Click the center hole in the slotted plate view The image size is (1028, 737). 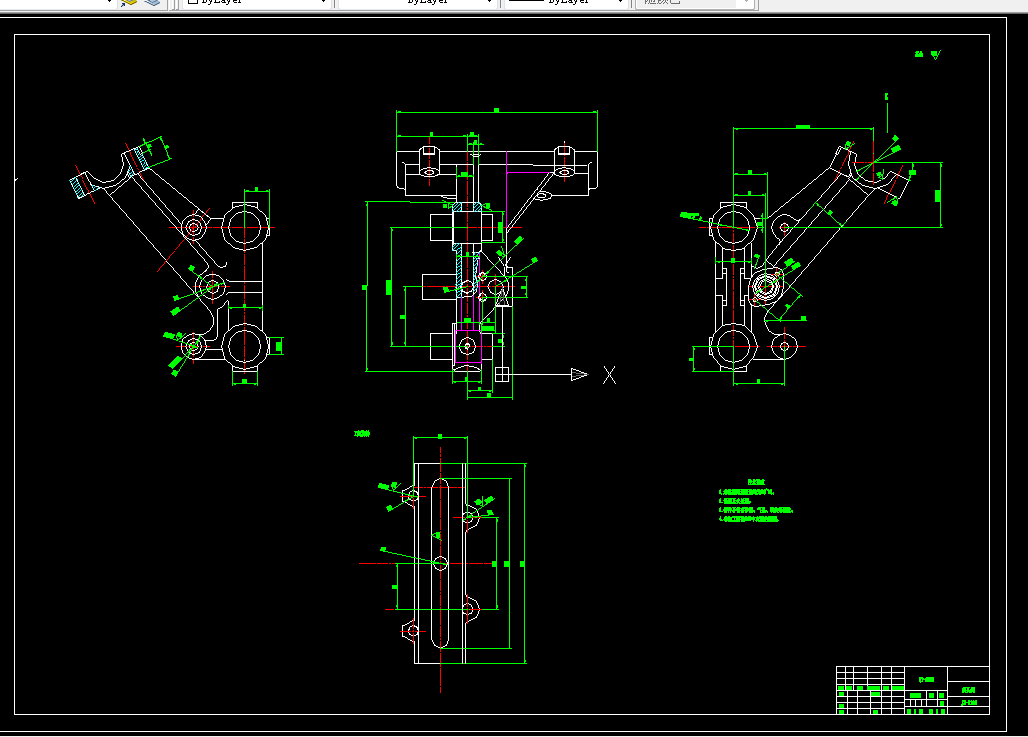(x=441, y=563)
